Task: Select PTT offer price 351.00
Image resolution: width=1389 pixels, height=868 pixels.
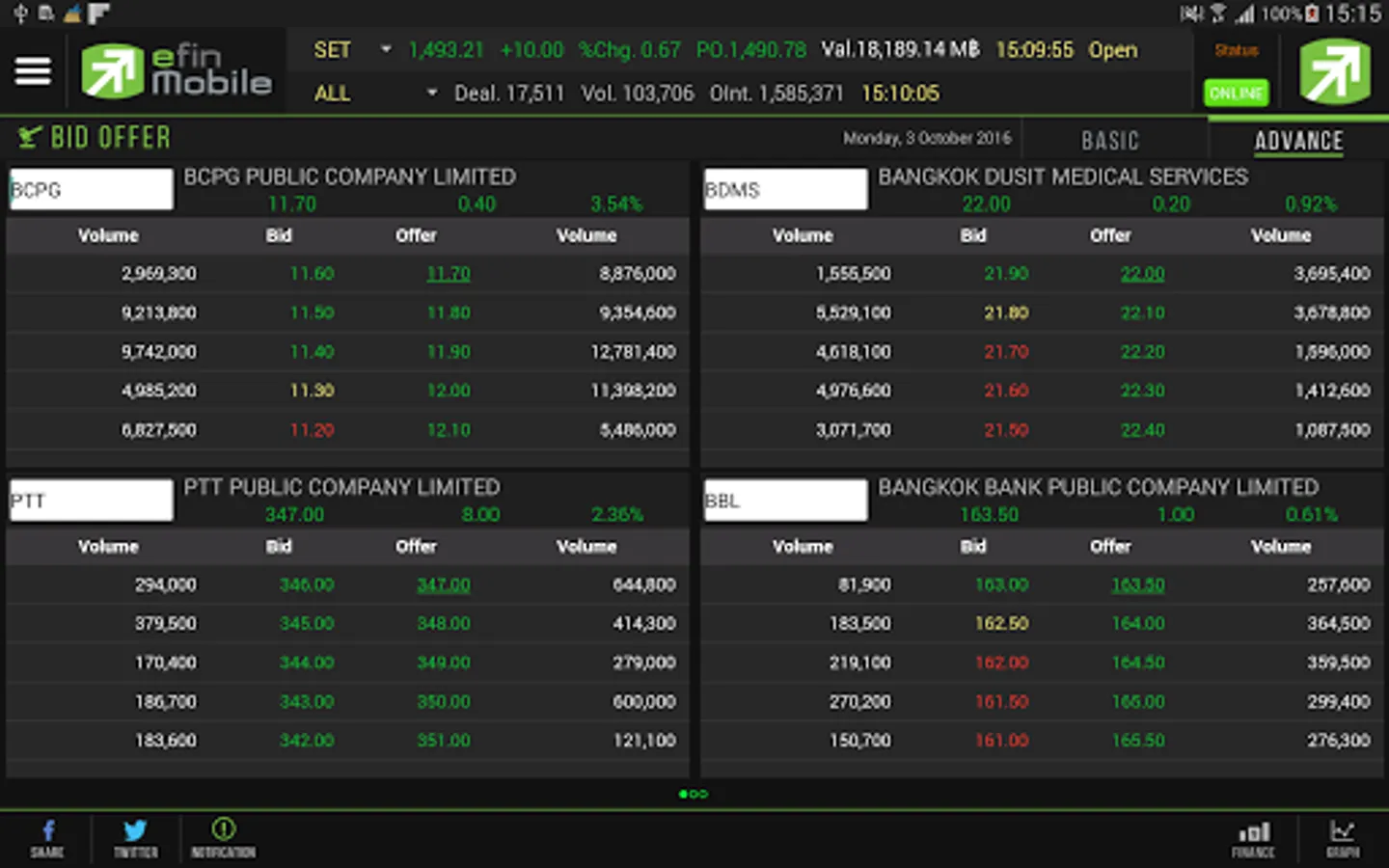Action: click(444, 741)
